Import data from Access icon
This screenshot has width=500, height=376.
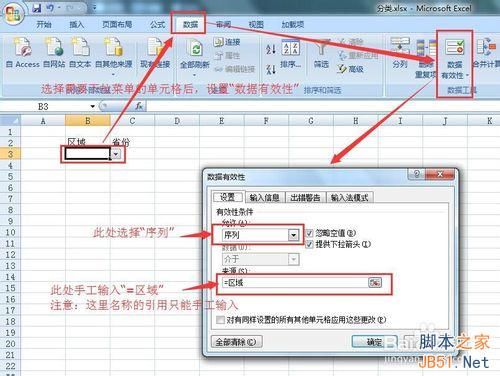[x=23, y=47]
